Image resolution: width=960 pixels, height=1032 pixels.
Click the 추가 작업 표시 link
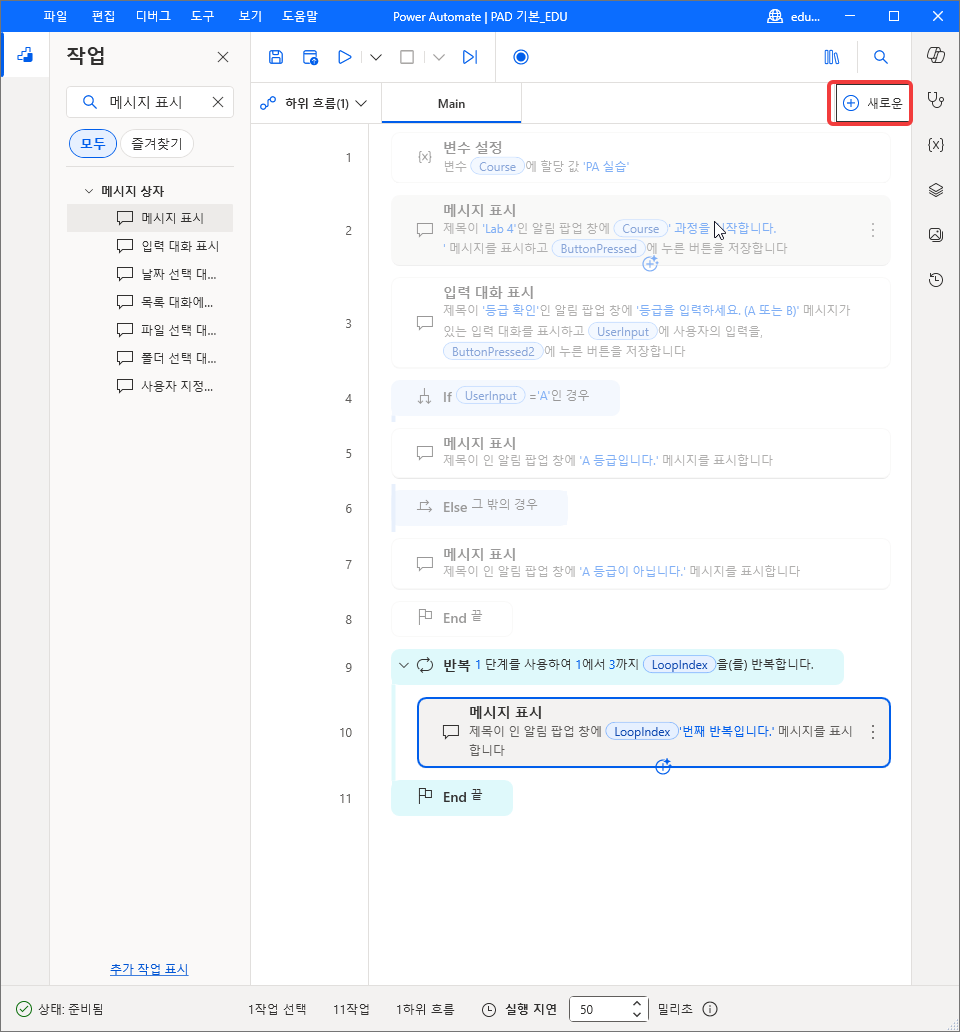149,969
